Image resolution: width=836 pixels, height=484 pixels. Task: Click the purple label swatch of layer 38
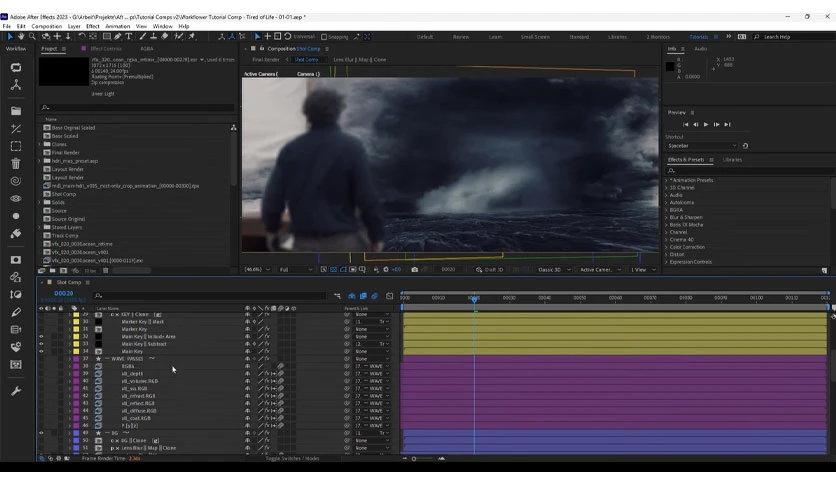[76, 366]
